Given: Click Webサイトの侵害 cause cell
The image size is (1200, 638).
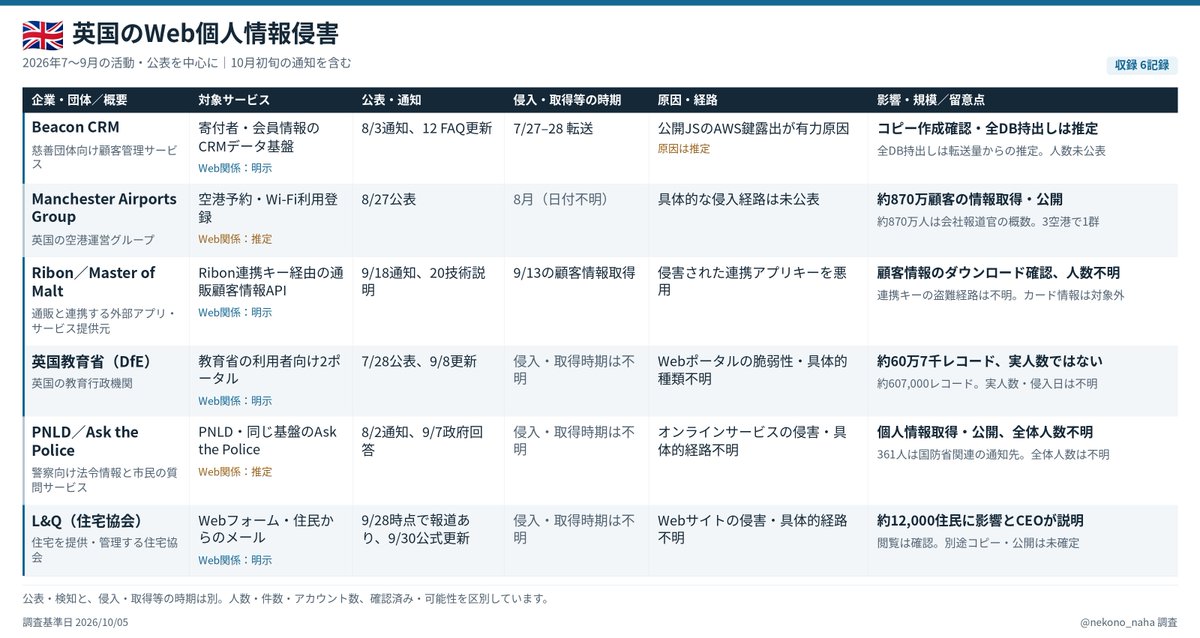Looking at the screenshot, I should (753, 529).
